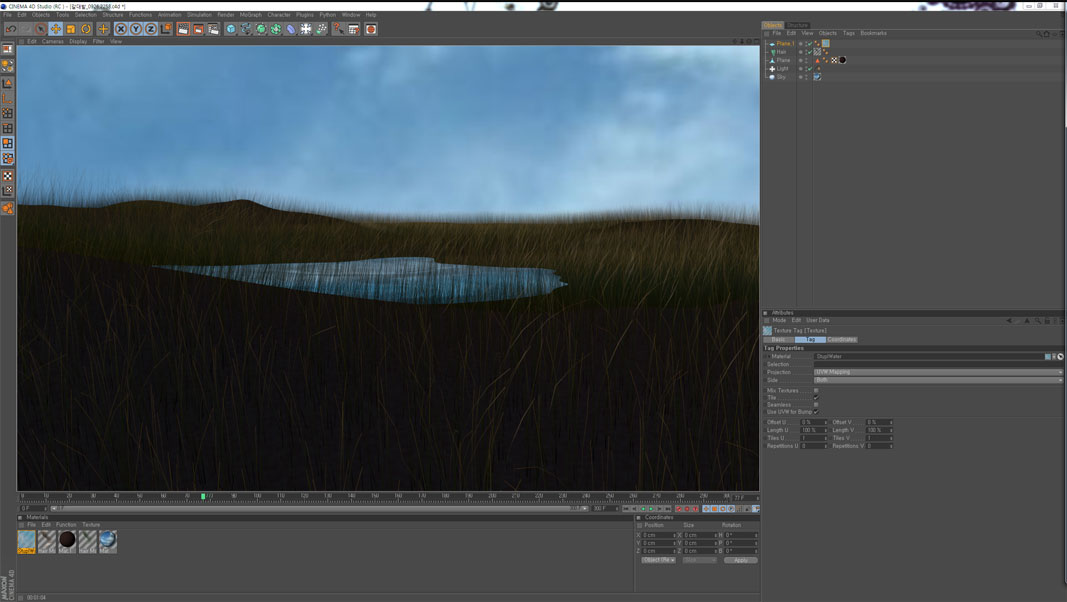Open the viewport Cameras menu
Viewport: 1067px width, 602px height.
tap(52, 41)
